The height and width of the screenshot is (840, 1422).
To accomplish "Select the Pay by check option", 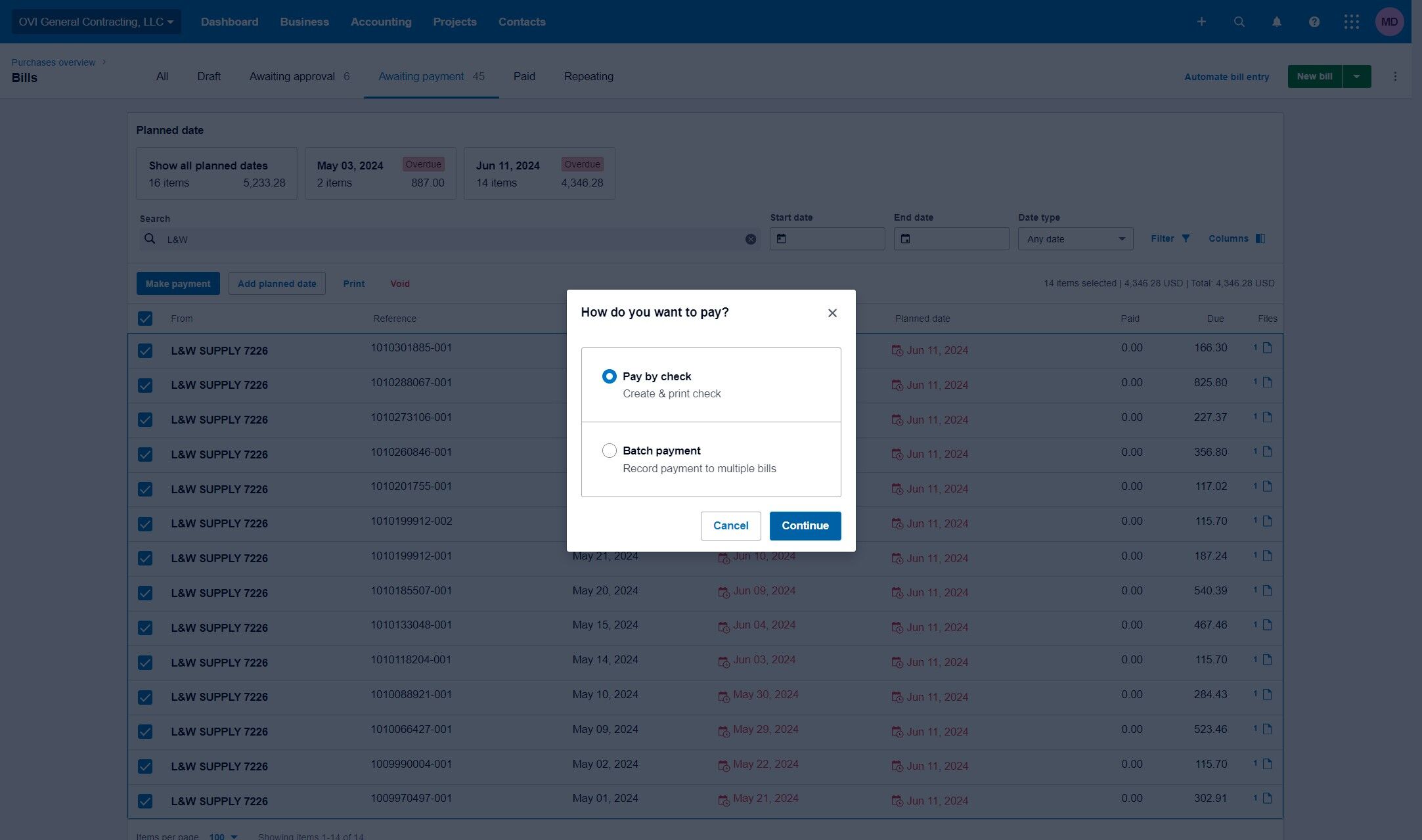I will click(609, 376).
